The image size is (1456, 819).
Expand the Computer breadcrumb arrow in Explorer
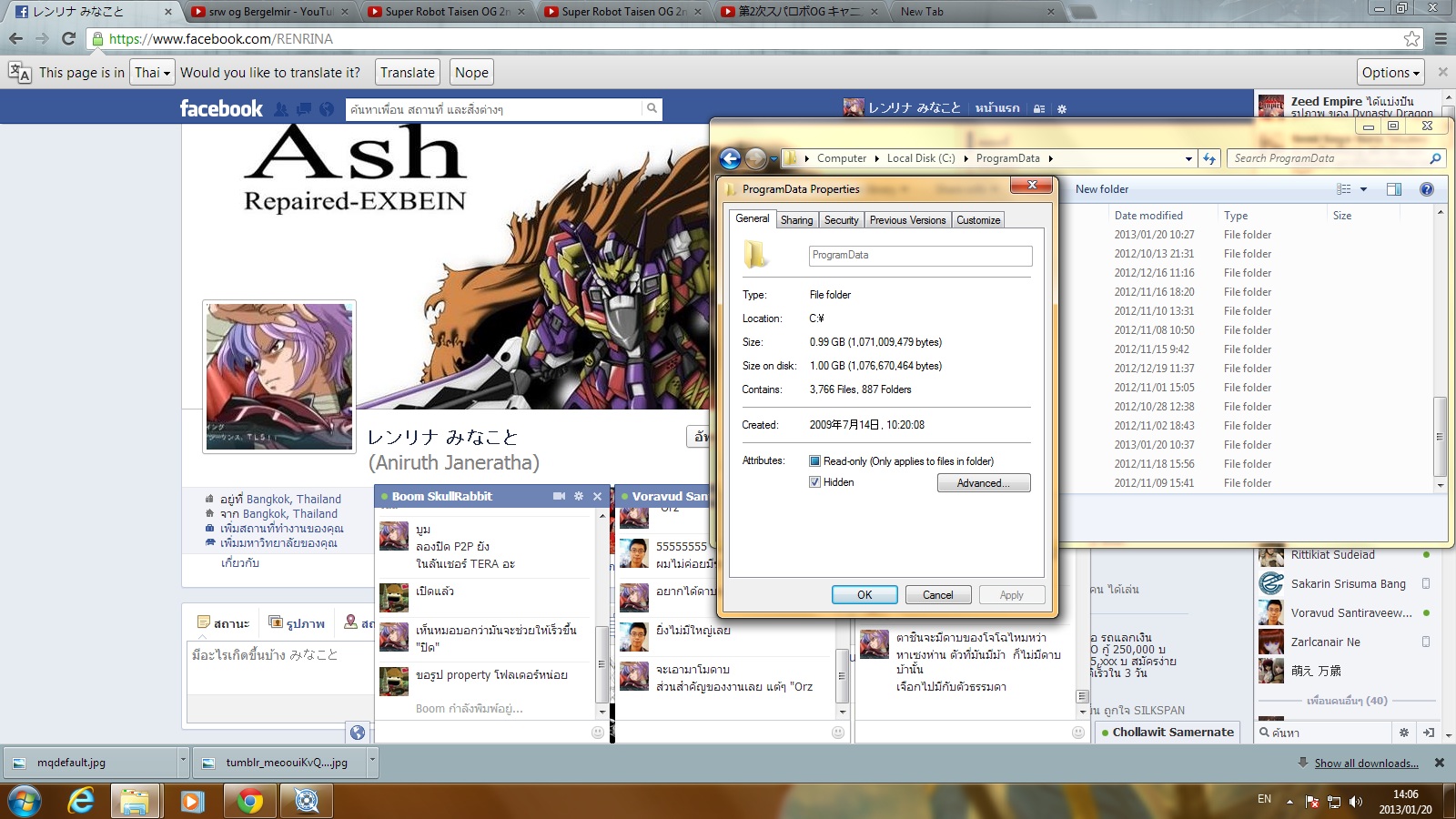coord(877,158)
